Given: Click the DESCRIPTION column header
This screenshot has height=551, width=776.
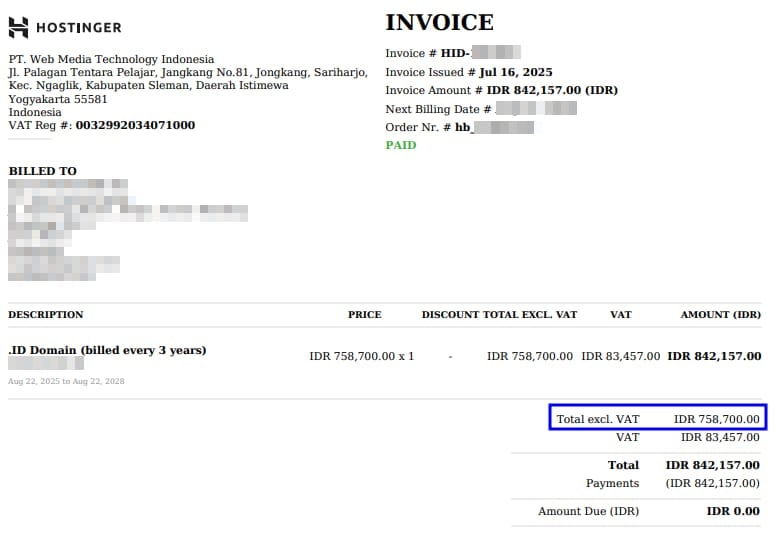Looking at the screenshot, I should [46, 315].
